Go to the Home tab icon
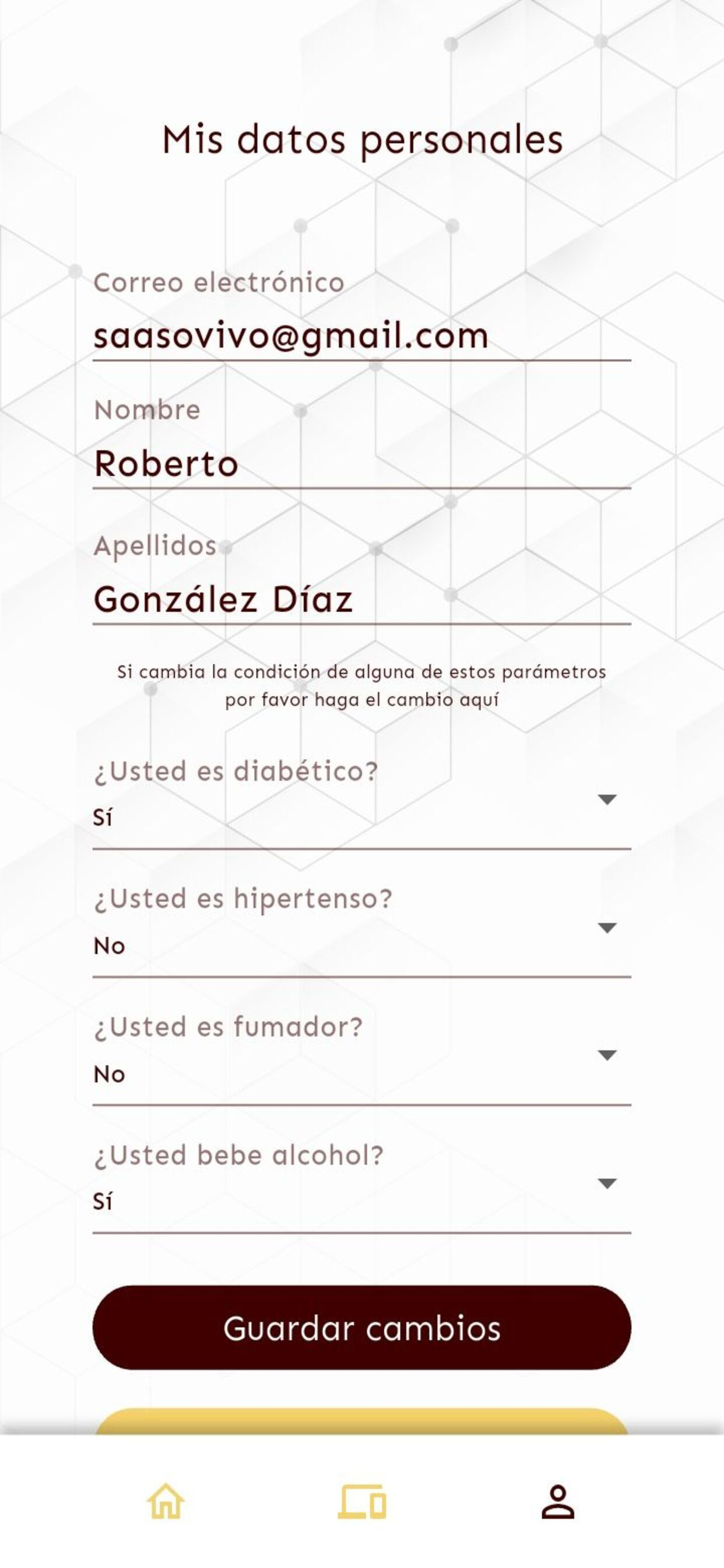The image size is (724, 1568). coord(166,1501)
